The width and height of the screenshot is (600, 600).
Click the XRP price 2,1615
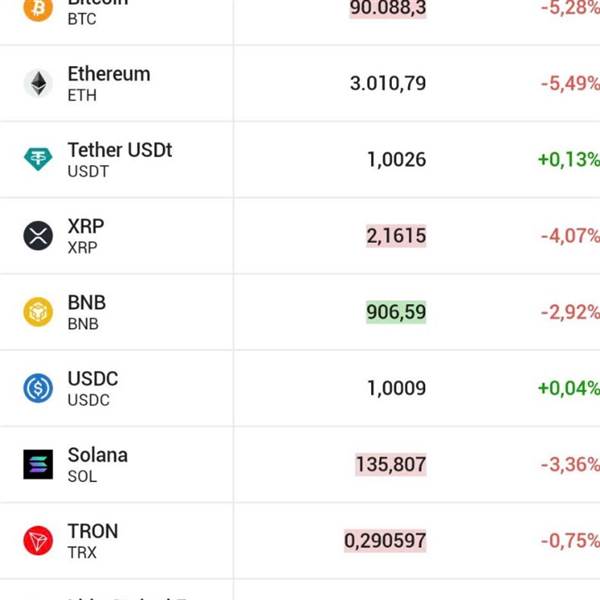point(396,236)
